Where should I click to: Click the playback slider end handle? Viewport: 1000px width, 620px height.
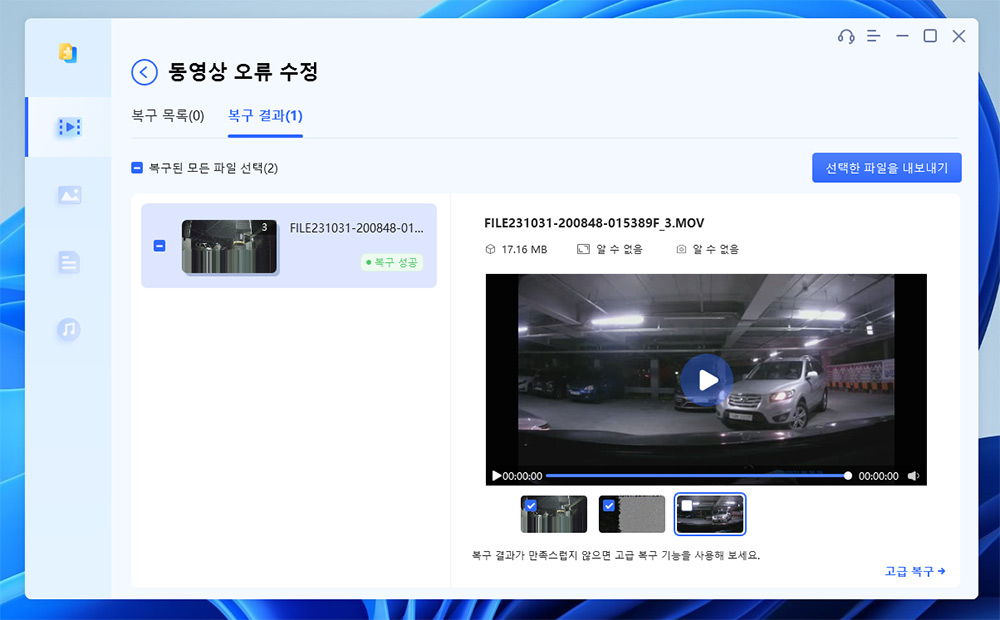[x=848, y=476]
